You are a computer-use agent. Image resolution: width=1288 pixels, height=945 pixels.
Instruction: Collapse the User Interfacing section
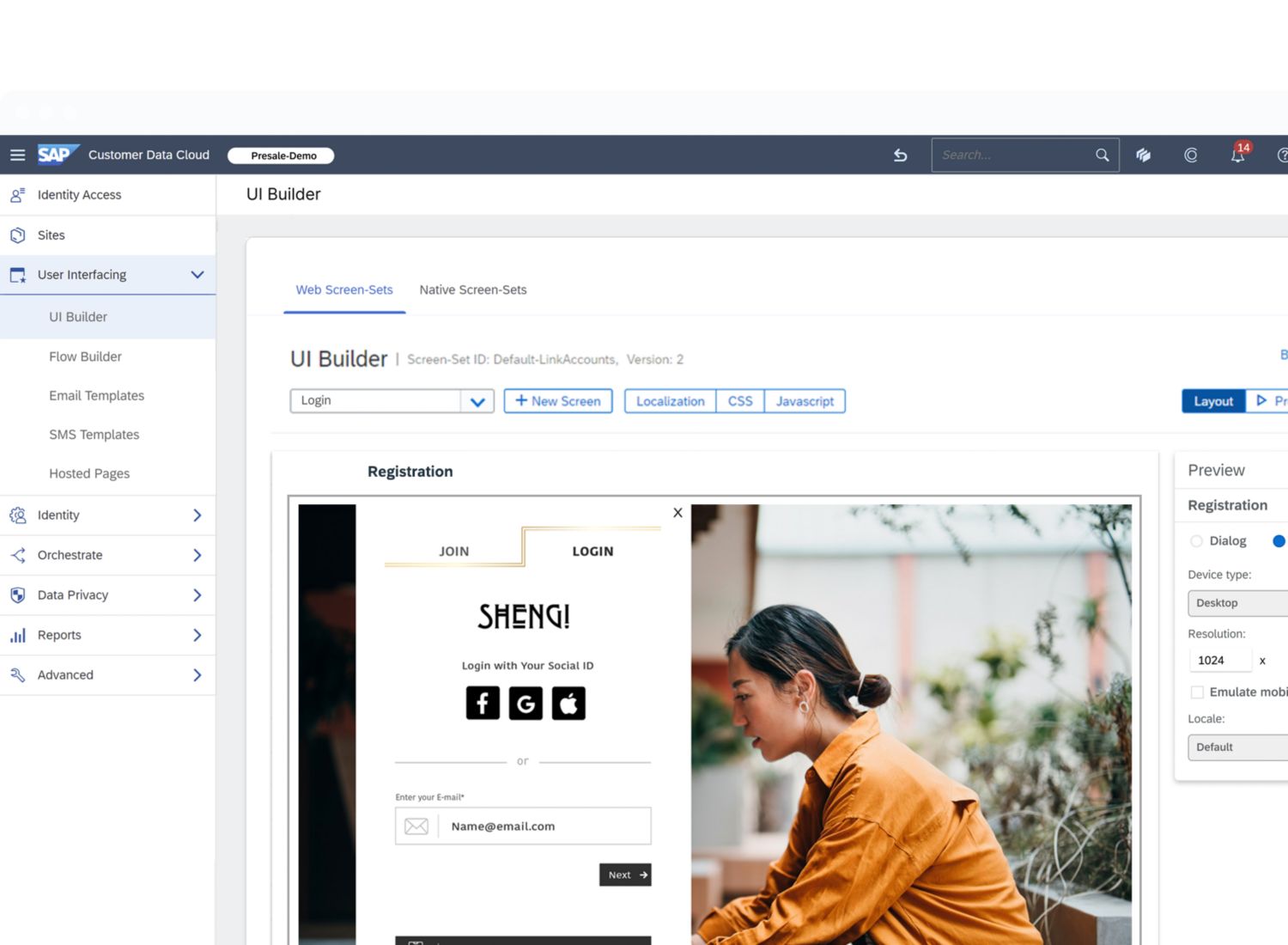coord(197,275)
